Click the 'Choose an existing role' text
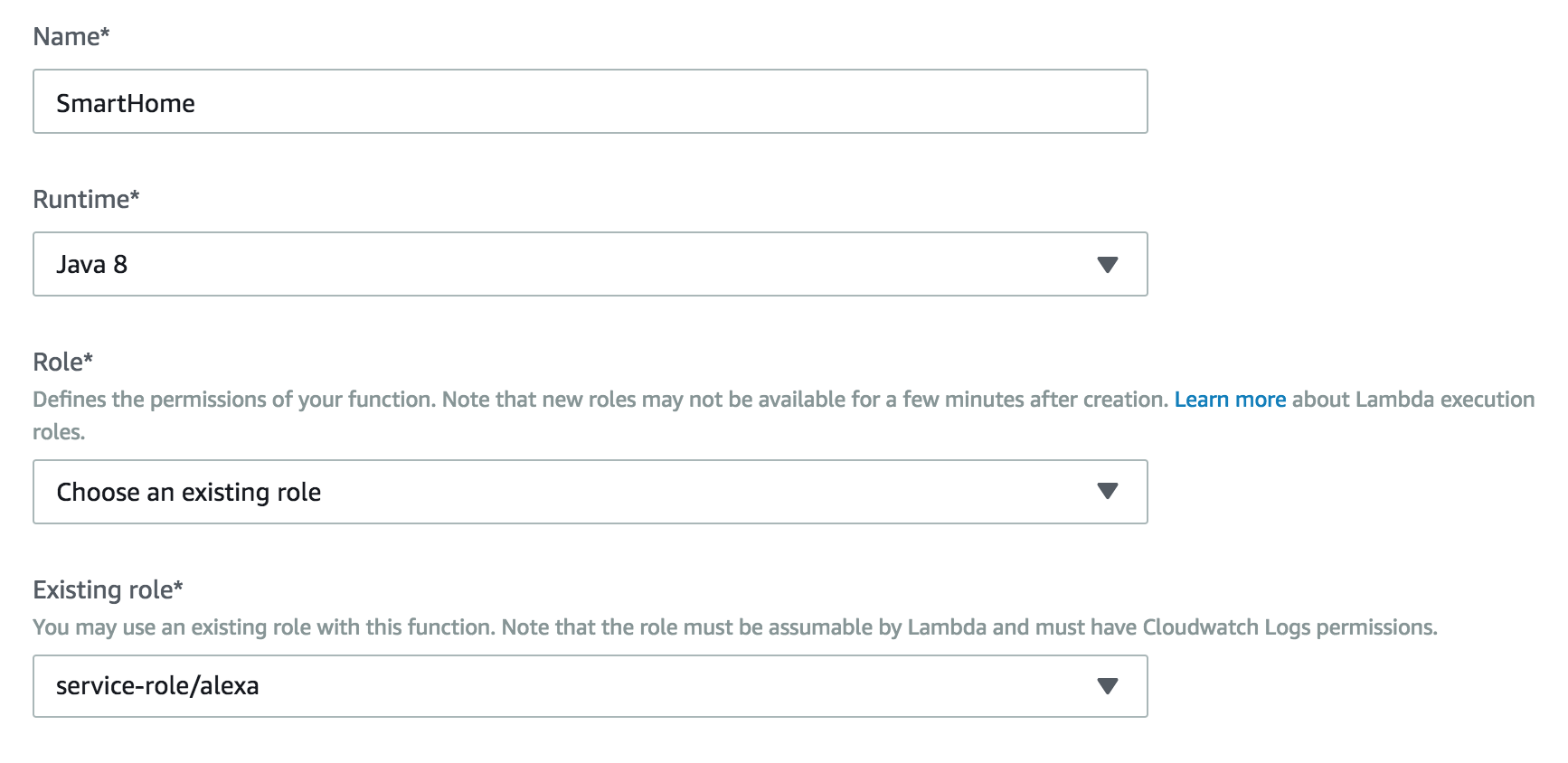The width and height of the screenshot is (1568, 763). [x=189, y=493]
